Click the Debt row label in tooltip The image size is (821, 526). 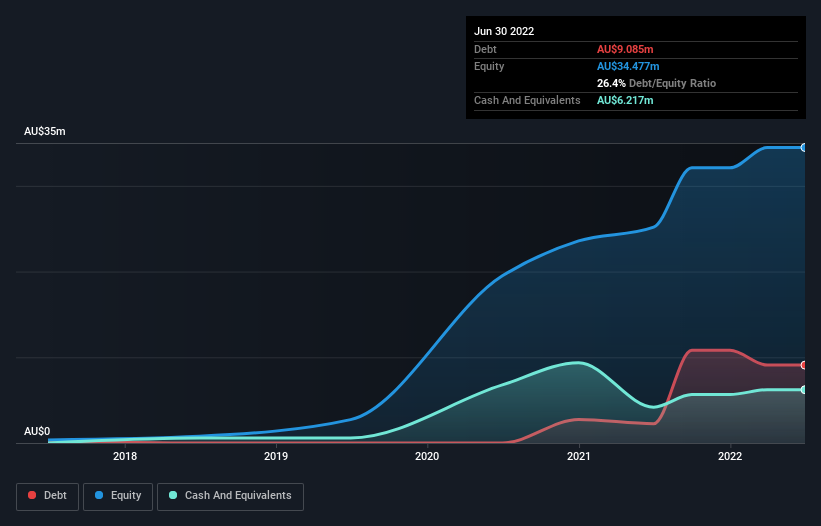(485, 49)
